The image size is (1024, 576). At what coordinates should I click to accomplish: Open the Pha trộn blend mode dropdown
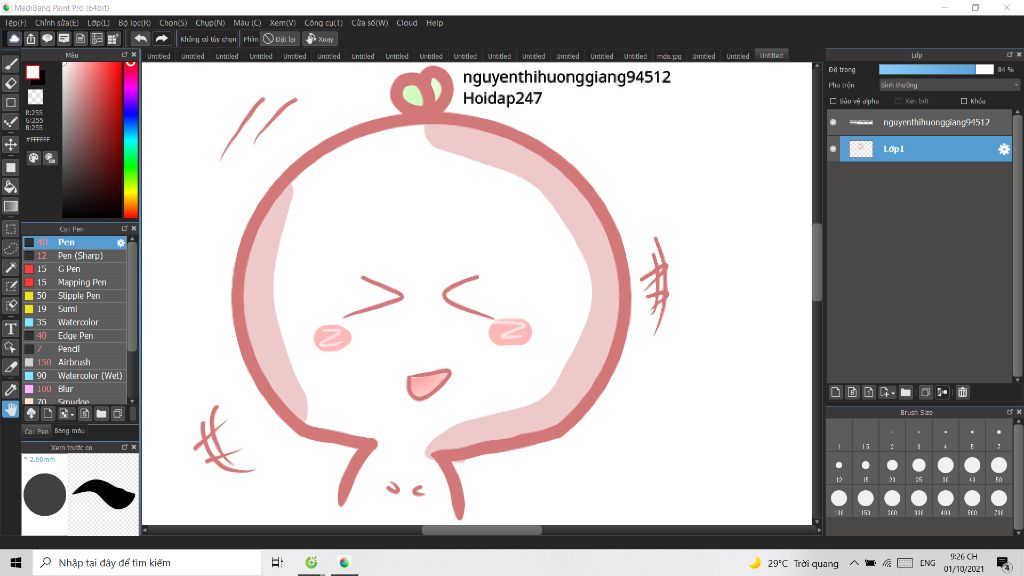[949, 85]
